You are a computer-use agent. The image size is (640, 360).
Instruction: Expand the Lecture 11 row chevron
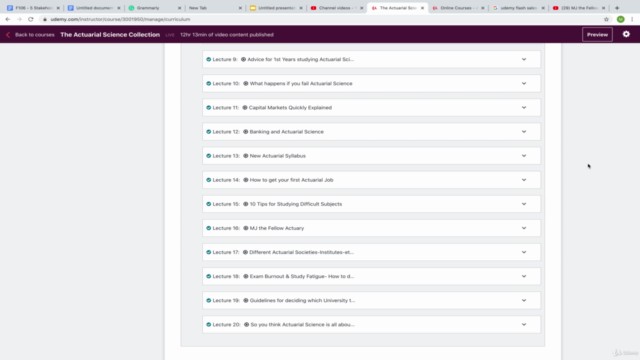pyautogui.click(x=524, y=107)
